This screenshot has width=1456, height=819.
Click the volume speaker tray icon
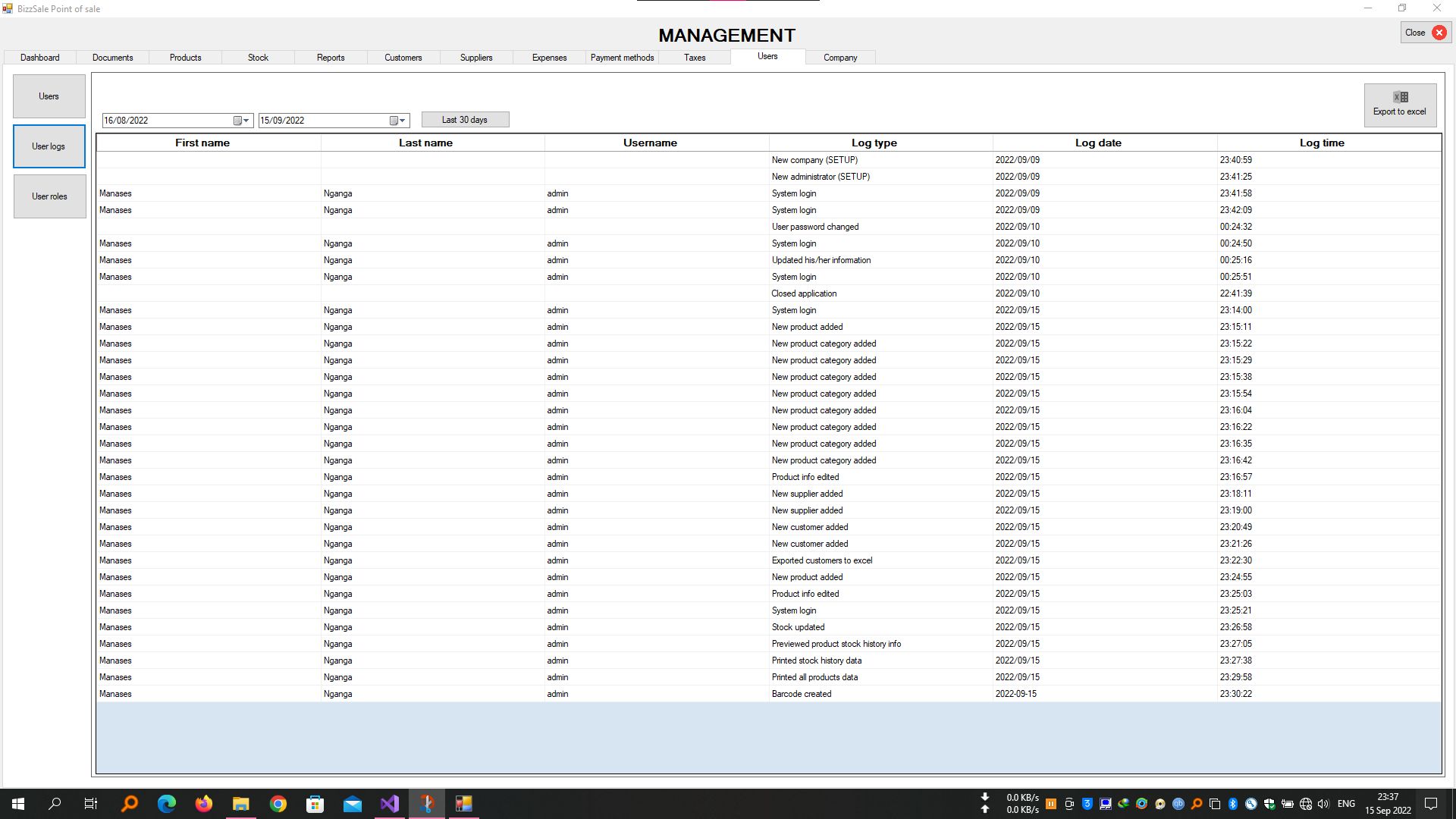coord(1323,804)
